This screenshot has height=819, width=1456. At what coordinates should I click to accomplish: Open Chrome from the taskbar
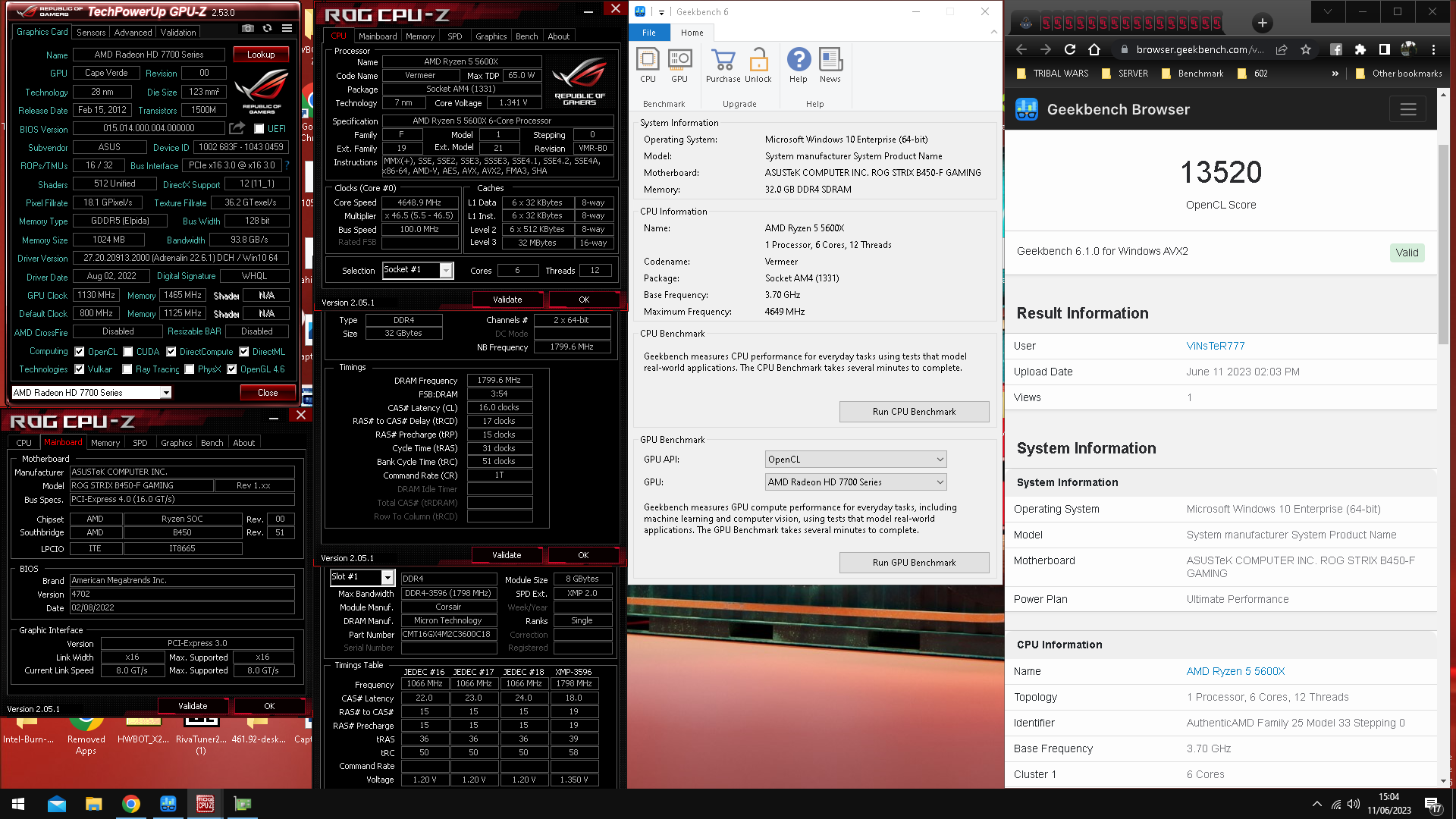click(131, 804)
